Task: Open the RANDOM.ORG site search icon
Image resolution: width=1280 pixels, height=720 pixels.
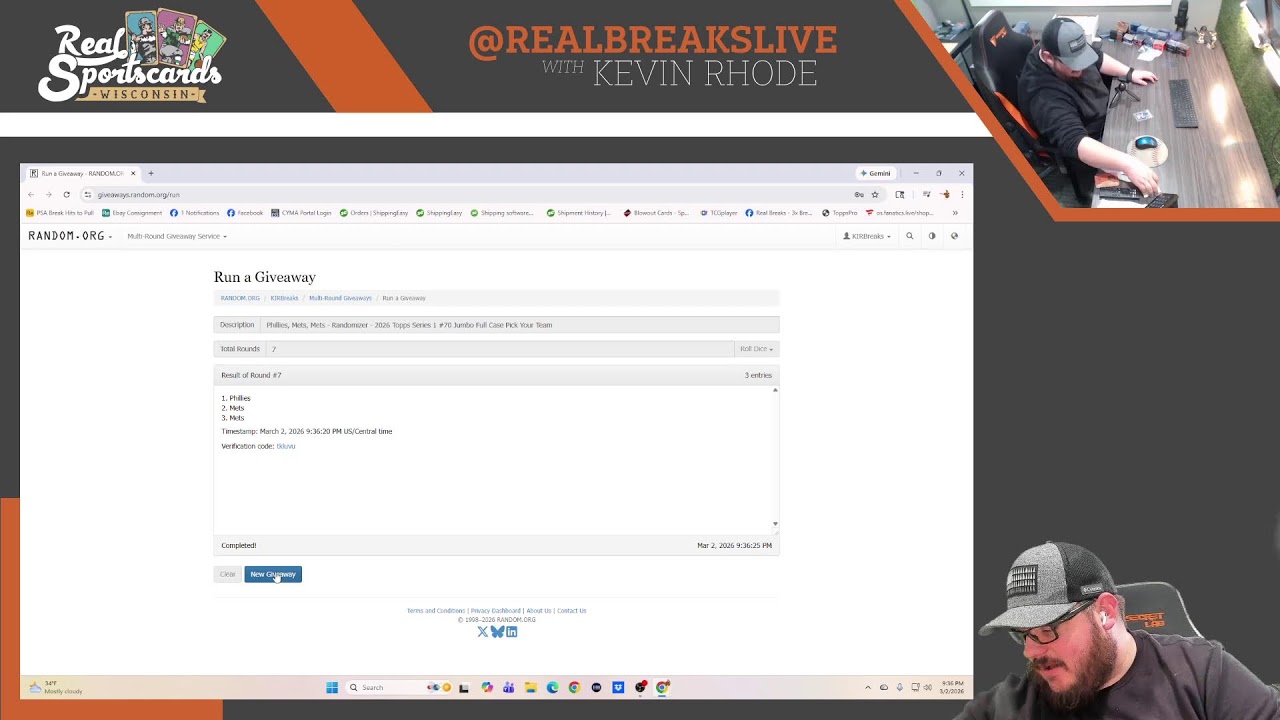Action: (x=910, y=236)
